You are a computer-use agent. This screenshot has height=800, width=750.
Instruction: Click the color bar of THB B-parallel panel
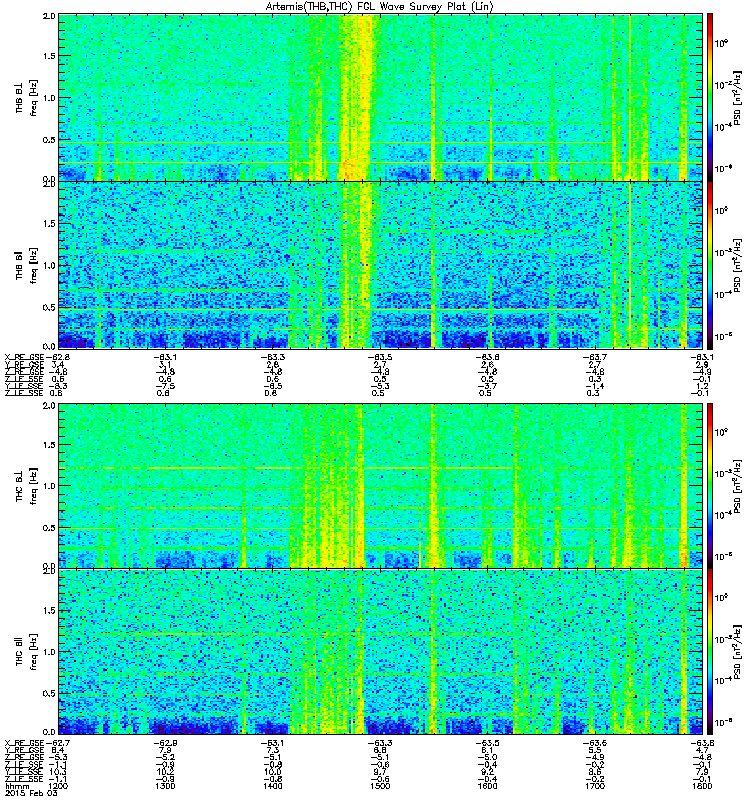click(x=710, y=265)
